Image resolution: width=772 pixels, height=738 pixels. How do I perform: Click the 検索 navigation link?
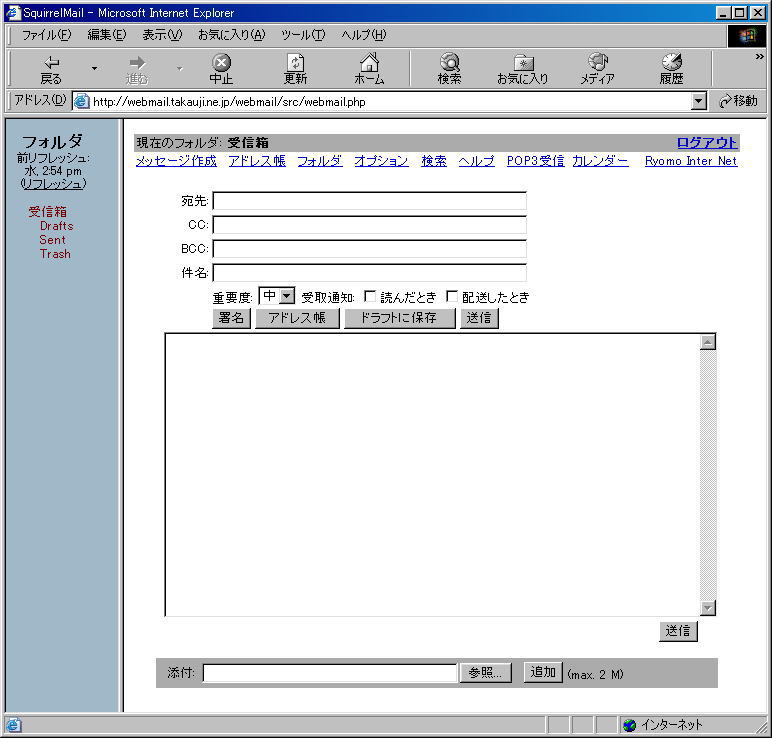pyautogui.click(x=434, y=161)
